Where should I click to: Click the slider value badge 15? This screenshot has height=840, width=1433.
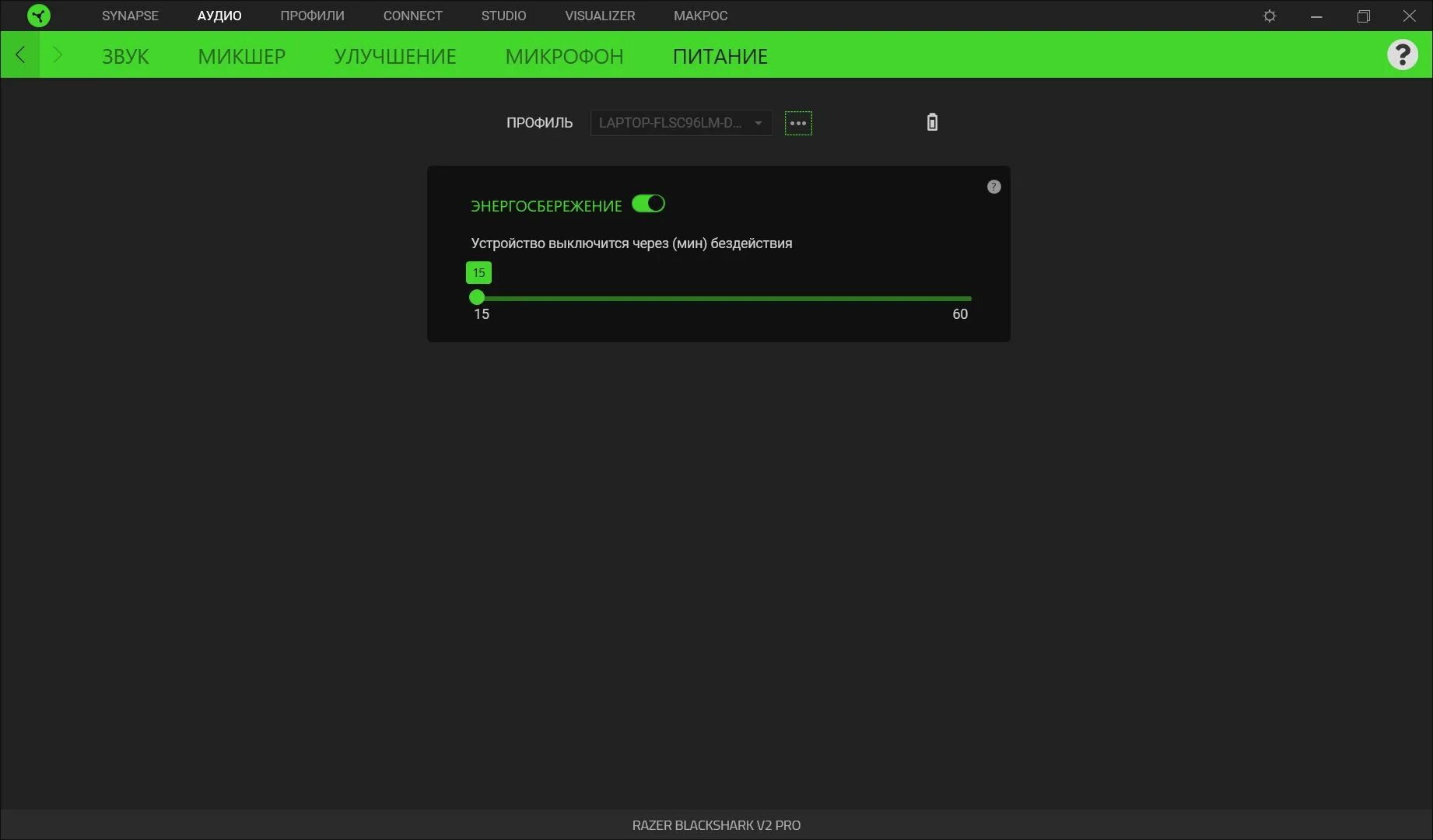click(478, 272)
